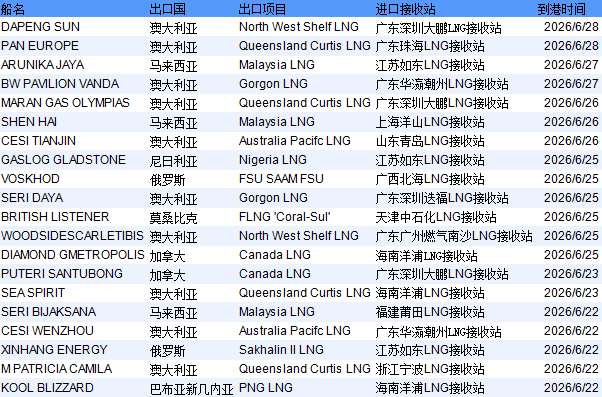
Task: Click Gorgon LNG in SERI DAYA row
Action: (x=273, y=198)
